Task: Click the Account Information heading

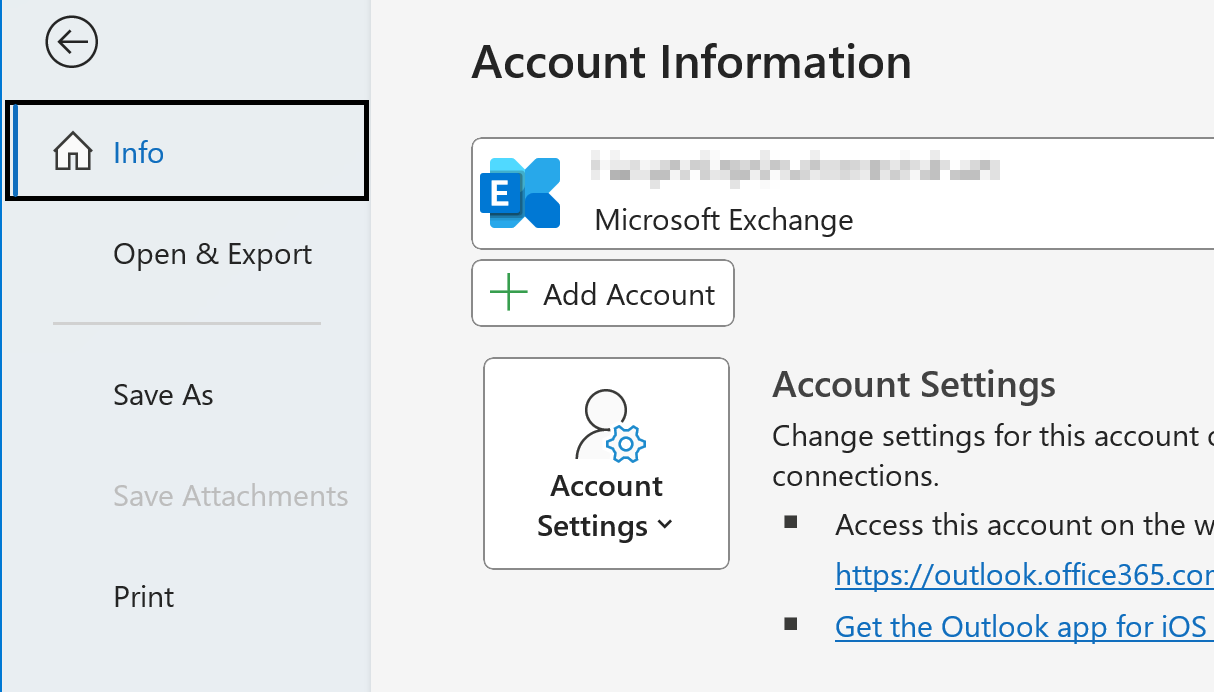Action: click(691, 62)
